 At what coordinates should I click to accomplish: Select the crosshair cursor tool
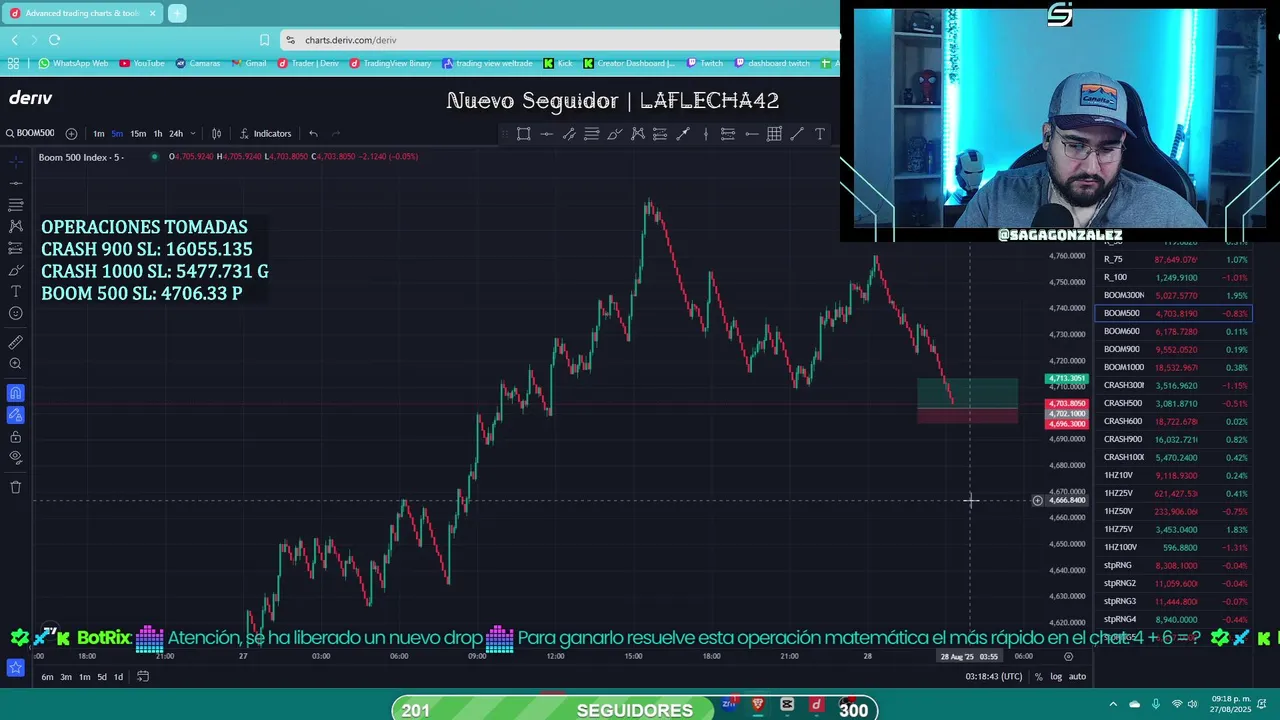coord(15,161)
